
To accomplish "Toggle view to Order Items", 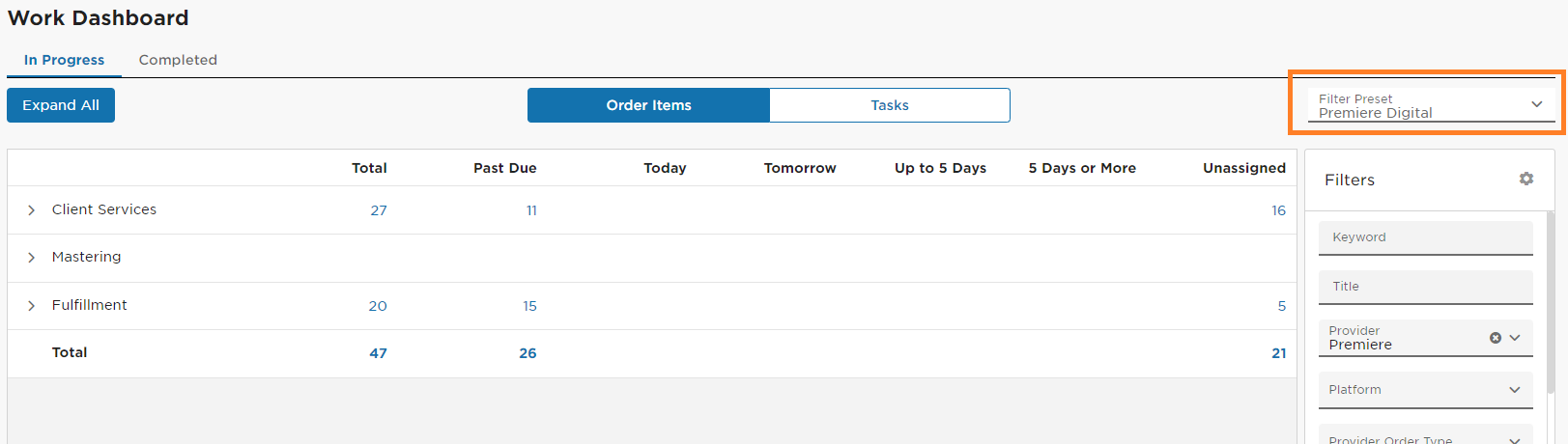I will (x=648, y=105).
